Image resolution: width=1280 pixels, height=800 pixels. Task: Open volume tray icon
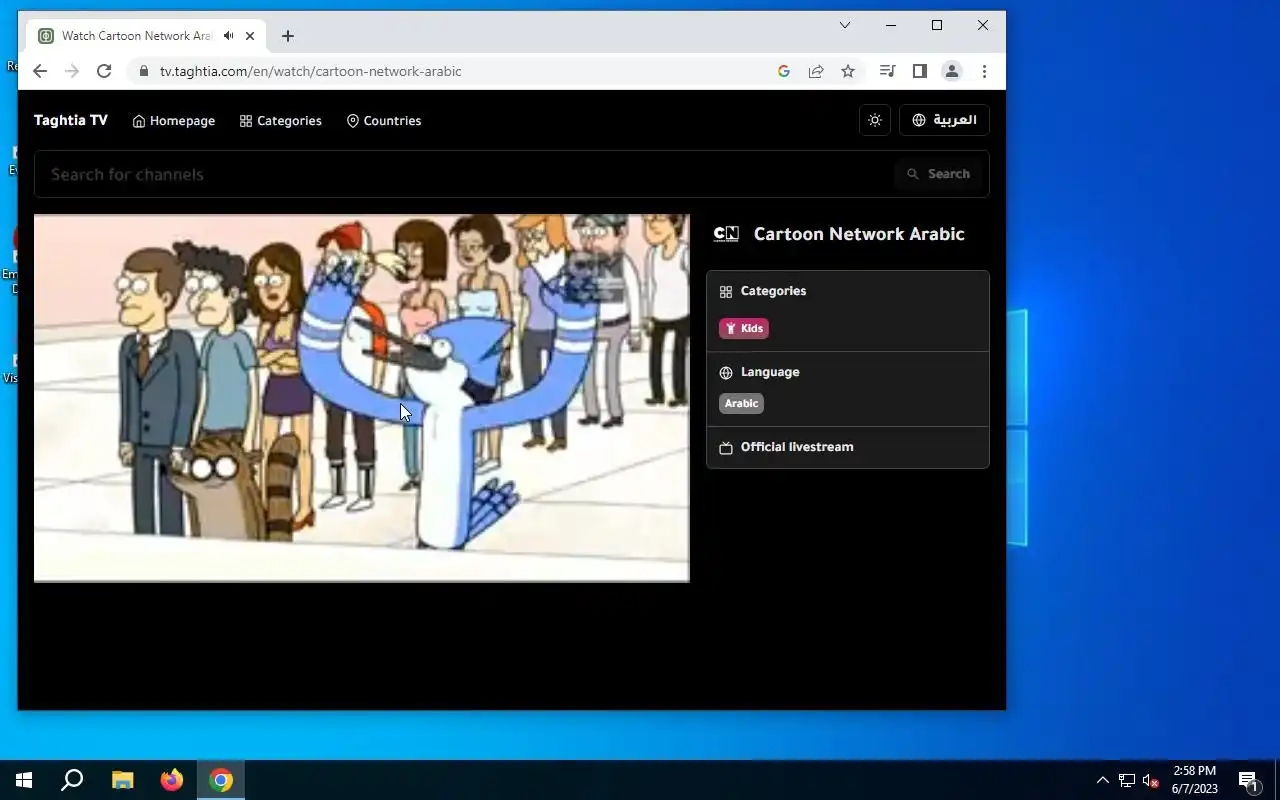click(1150, 780)
